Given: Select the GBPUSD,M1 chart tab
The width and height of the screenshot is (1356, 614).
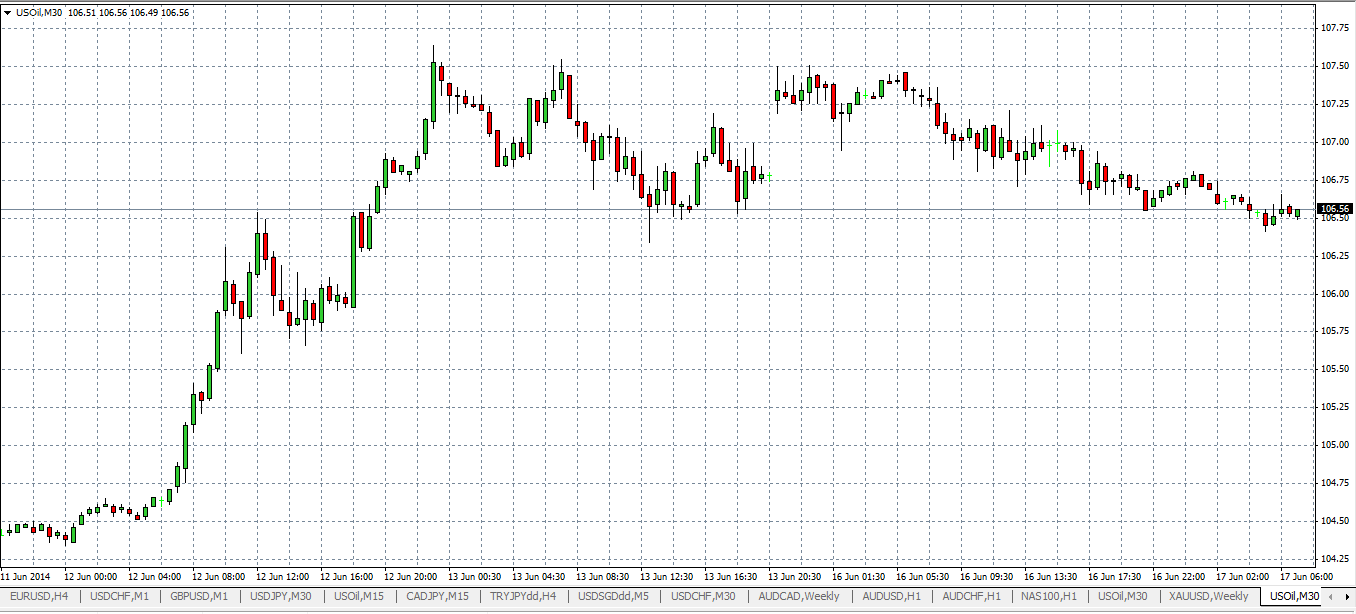Looking at the screenshot, I should 200,596.
